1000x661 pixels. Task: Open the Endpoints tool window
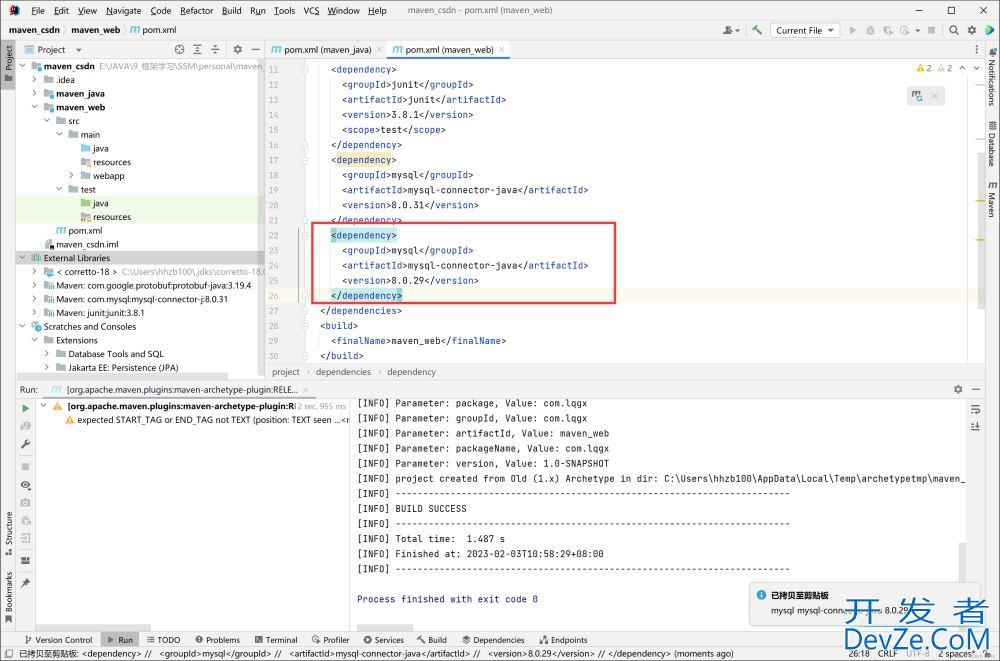[563, 639]
